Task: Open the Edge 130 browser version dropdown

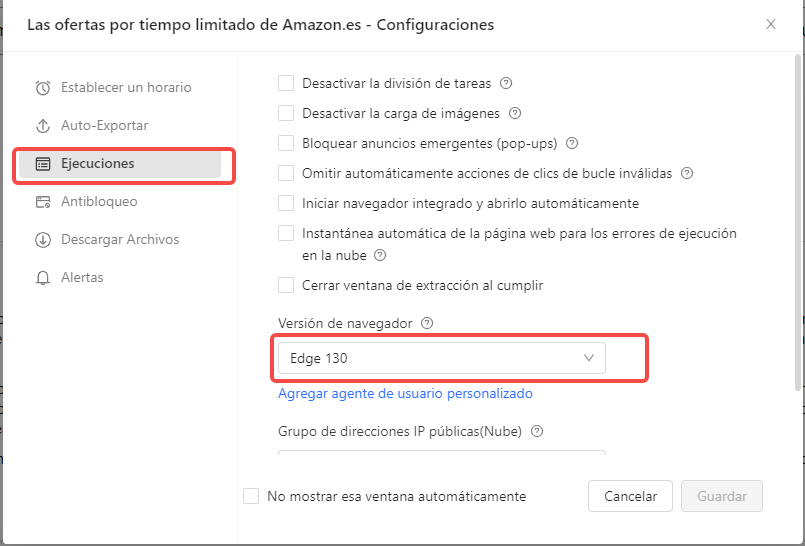Action: pyautogui.click(x=440, y=358)
